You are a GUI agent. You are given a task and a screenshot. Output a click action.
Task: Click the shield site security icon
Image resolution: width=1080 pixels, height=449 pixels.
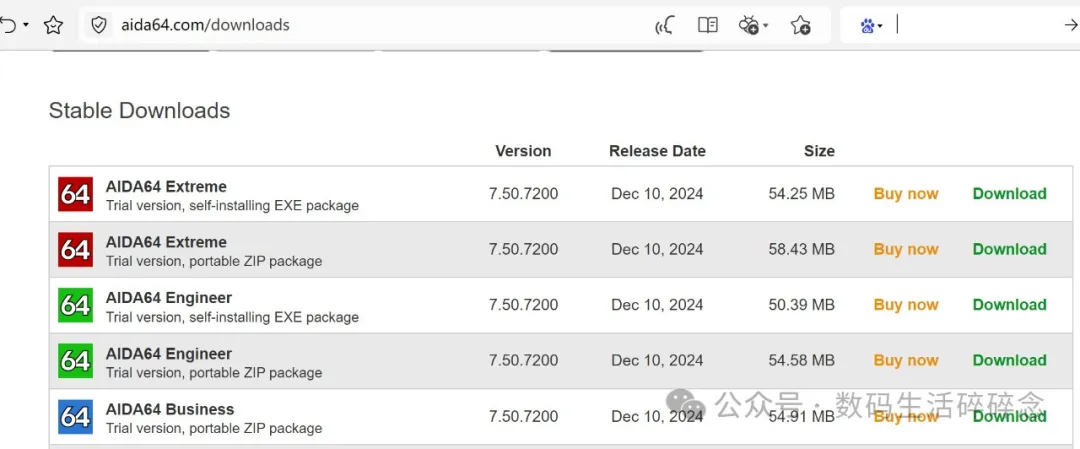pos(99,25)
